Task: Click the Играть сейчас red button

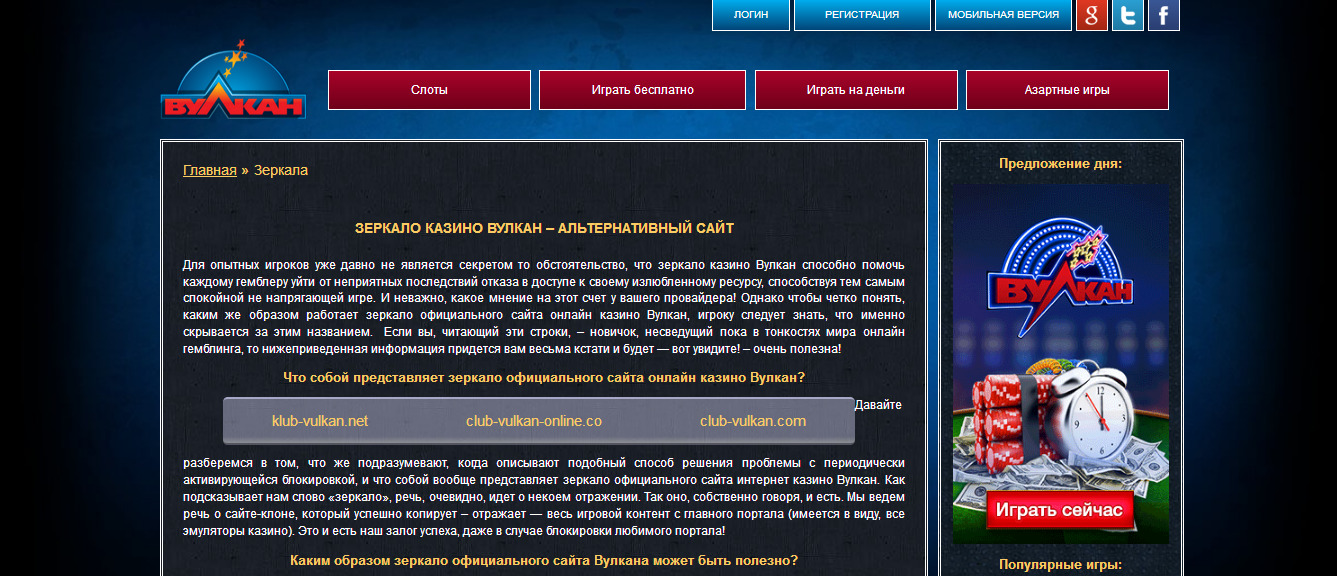Action: point(1060,510)
